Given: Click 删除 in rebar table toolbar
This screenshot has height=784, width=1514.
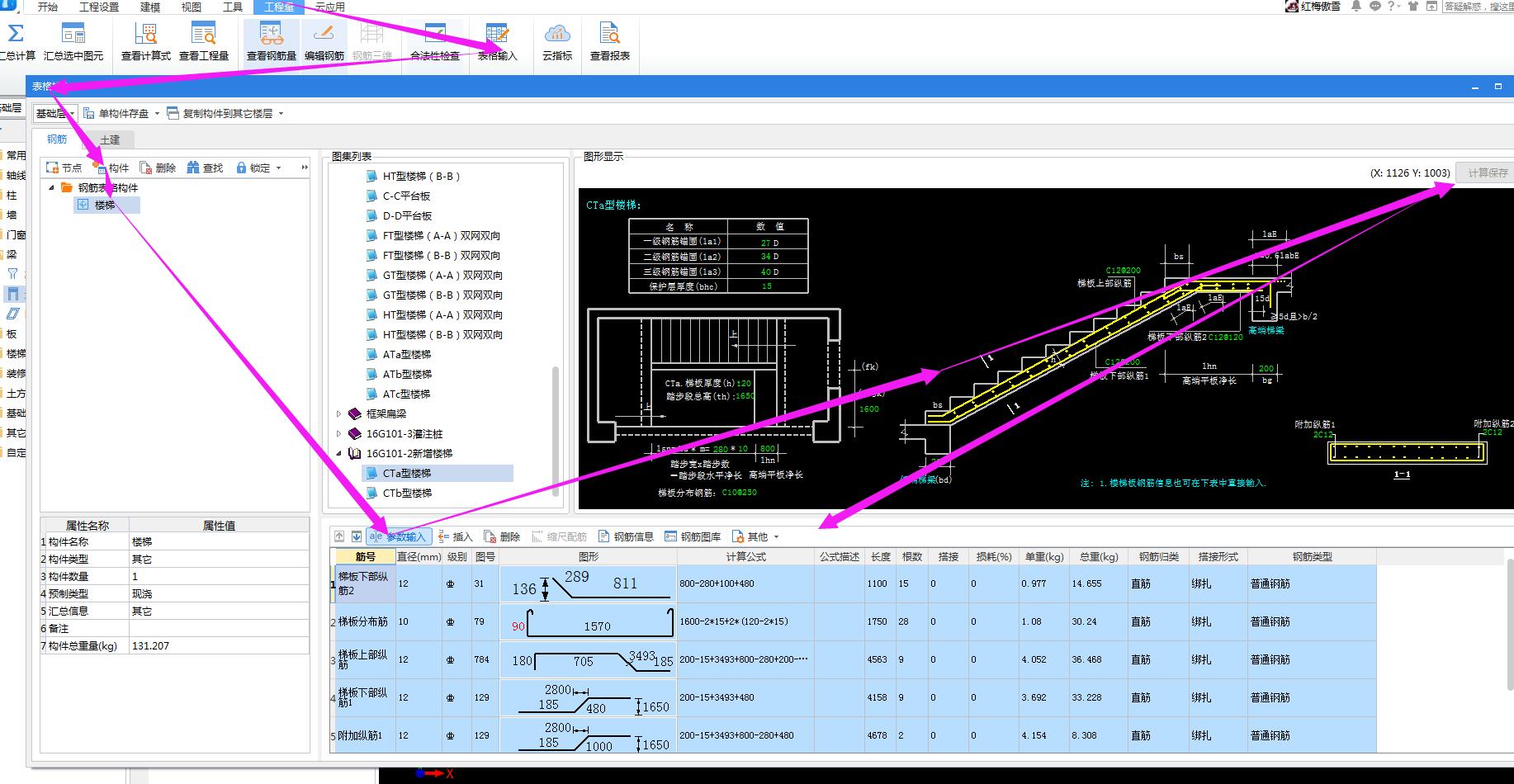Looking at the screenshot, I should 502,536.
